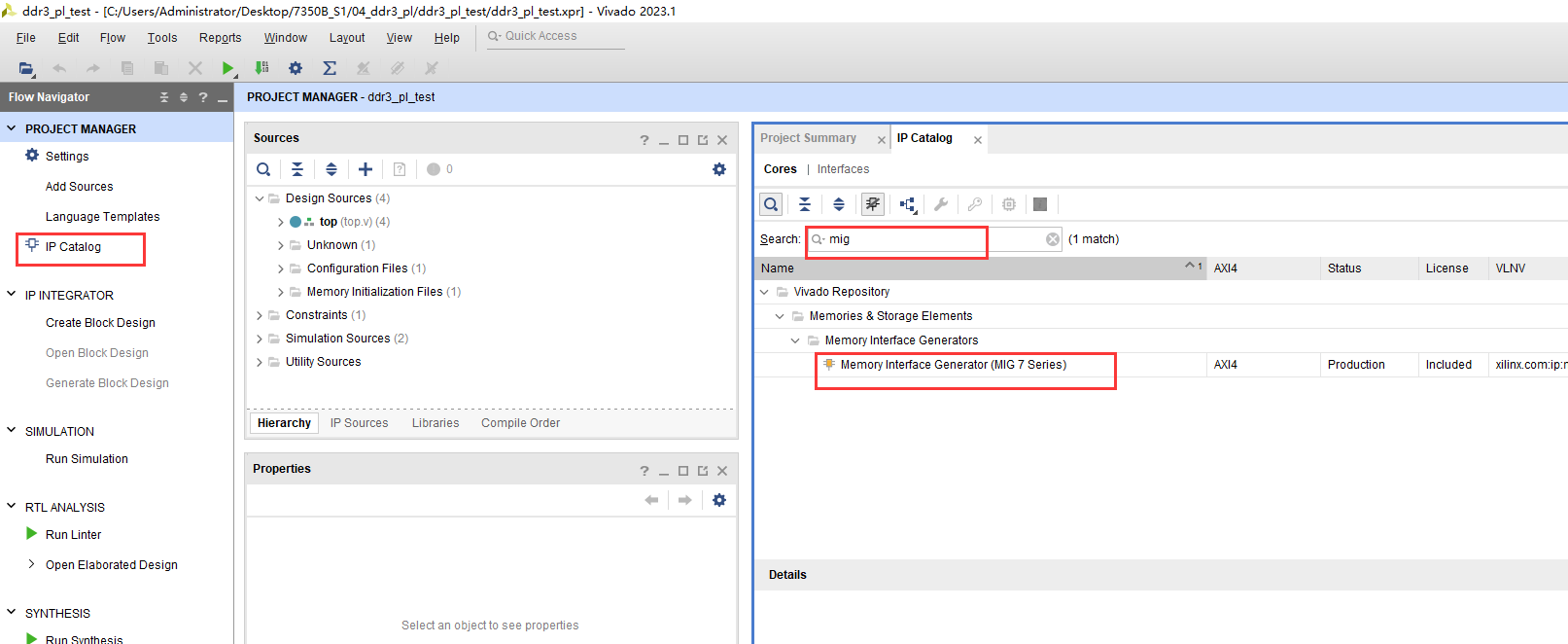Open the Sources panel help question mark

click(645, 140)
